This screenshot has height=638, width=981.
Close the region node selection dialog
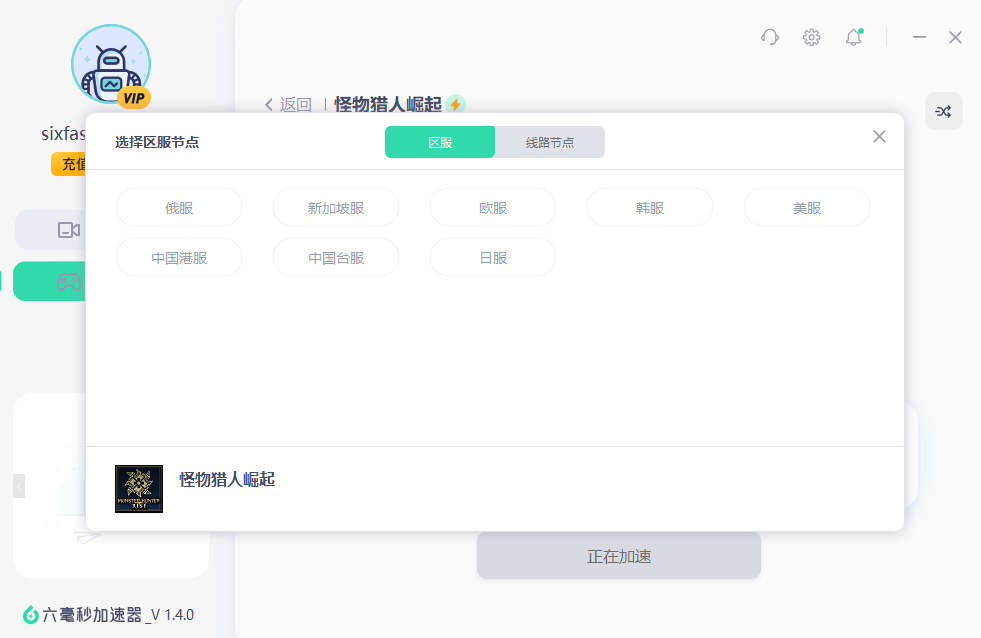tap(879, 137)
